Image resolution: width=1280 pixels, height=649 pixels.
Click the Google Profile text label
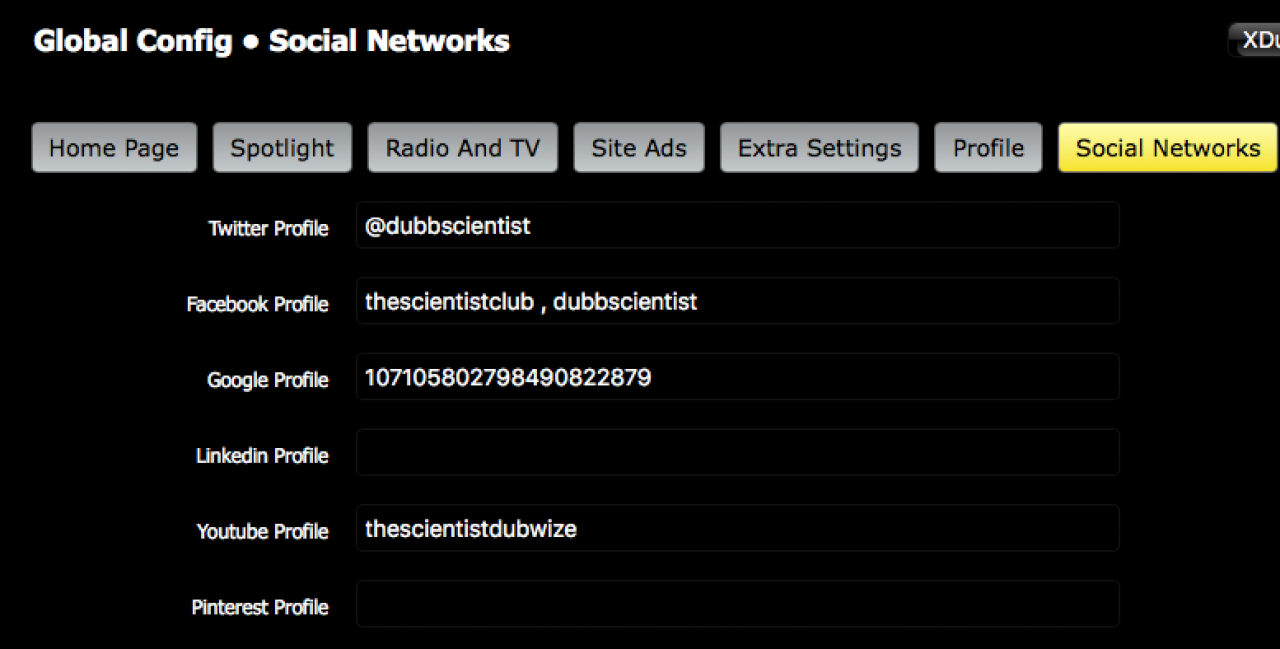(x=267, y=380)
